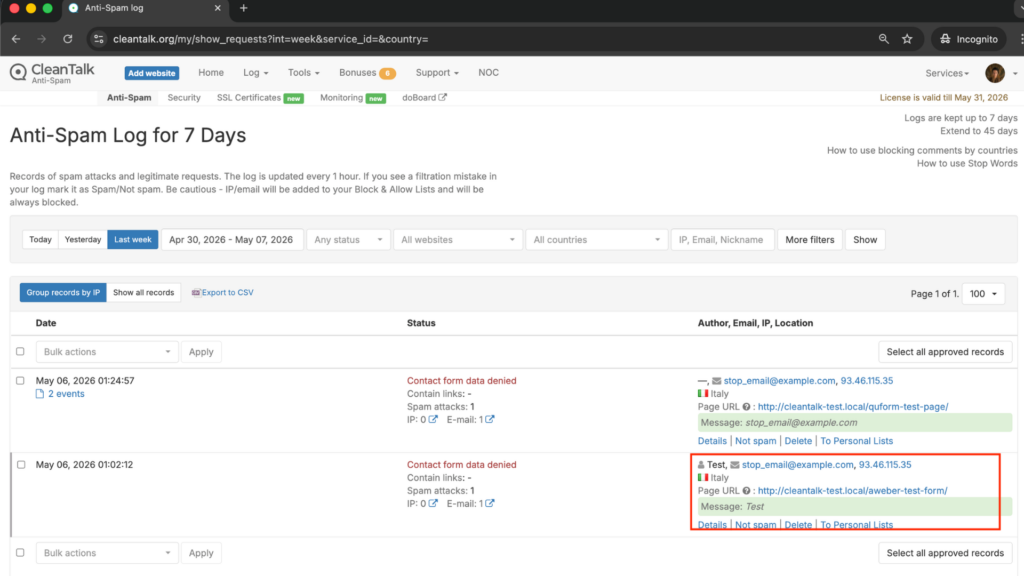Check the May 06 01:02:12 record
Viewport: 1024px width, 576px height.
[21, 464]
